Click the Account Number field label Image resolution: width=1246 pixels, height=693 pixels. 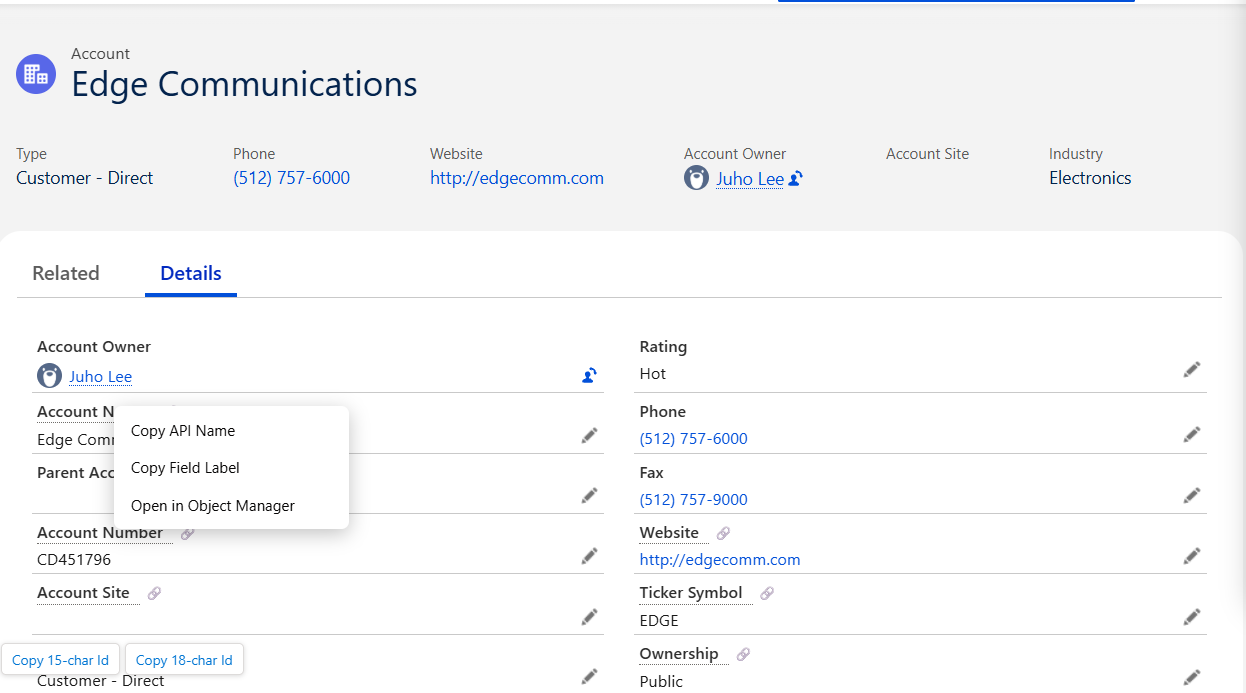(x=100, y=533)
